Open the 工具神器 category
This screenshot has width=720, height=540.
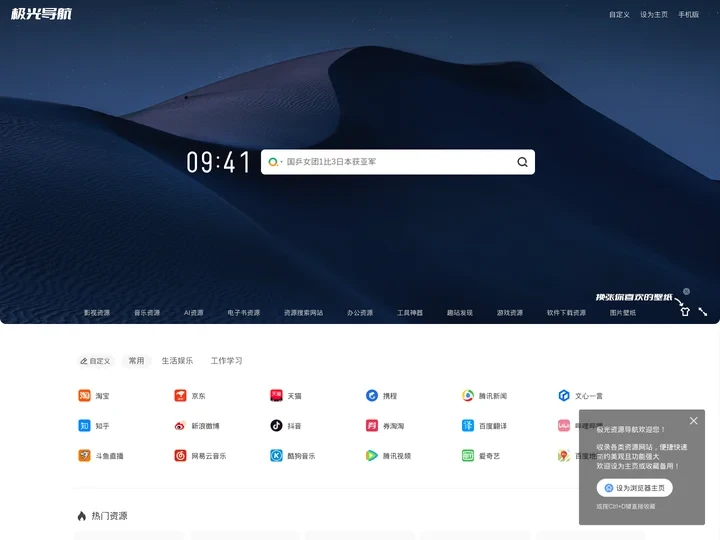[x=410, y=313]
